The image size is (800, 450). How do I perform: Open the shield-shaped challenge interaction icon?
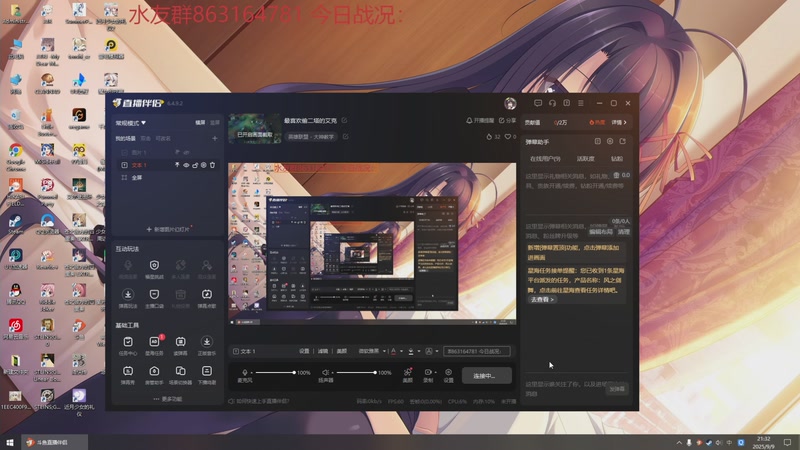pyautogui.click(x=154, y=269)
